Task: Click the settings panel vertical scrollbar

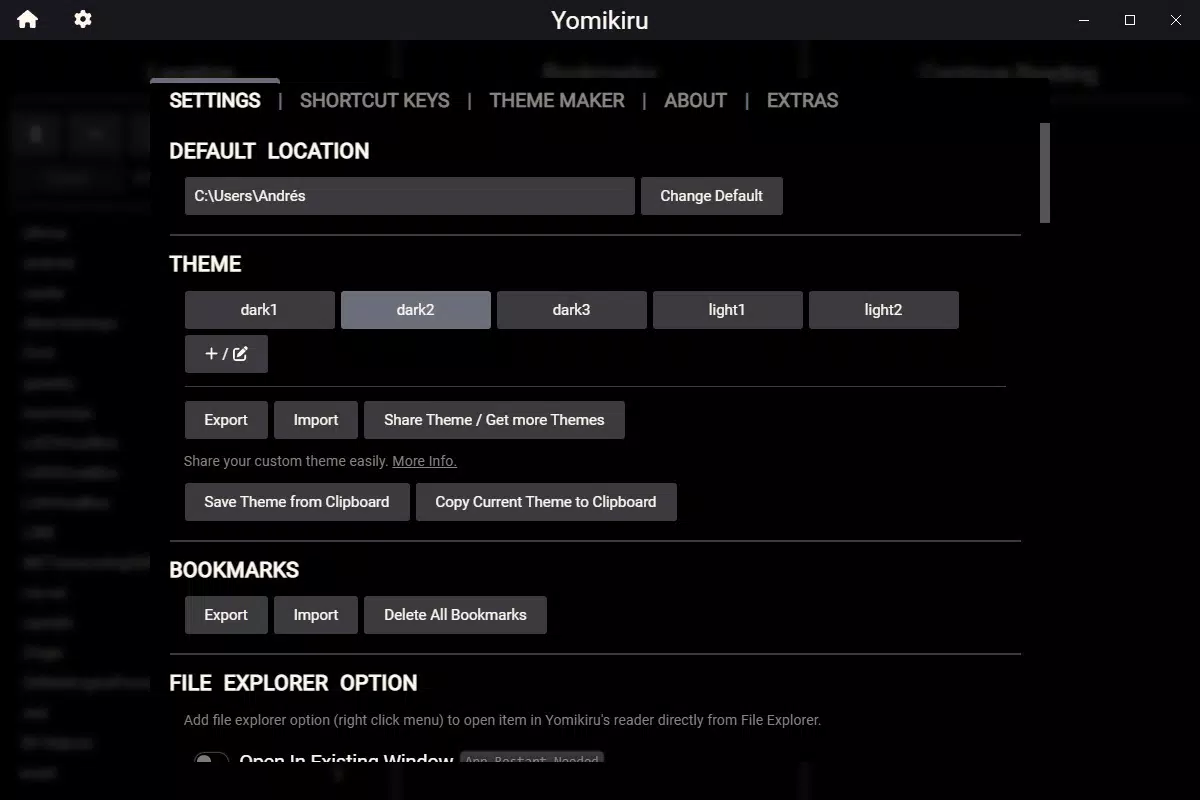Action: coord(1045,173)
